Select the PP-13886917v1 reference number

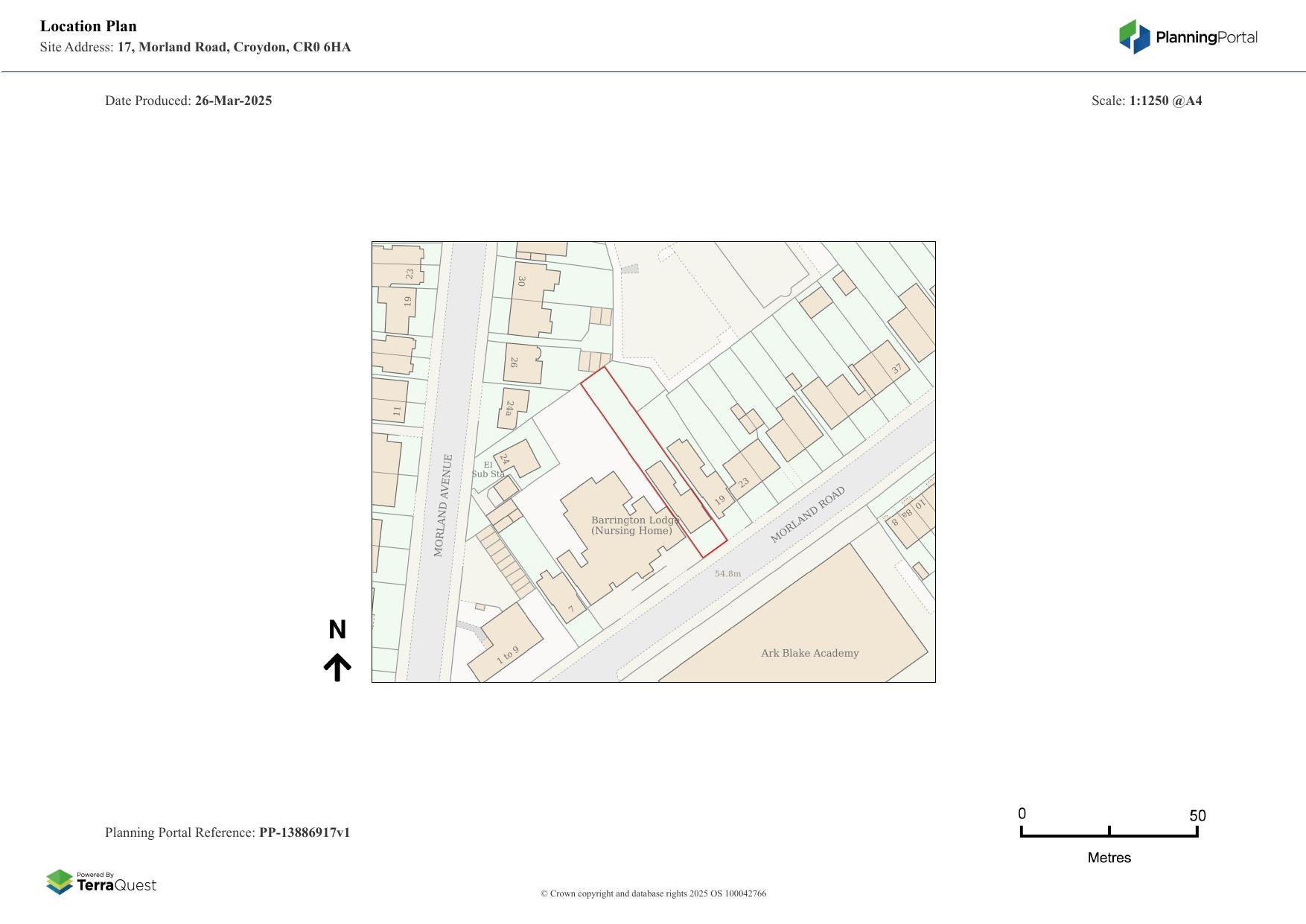coord(305,832)
